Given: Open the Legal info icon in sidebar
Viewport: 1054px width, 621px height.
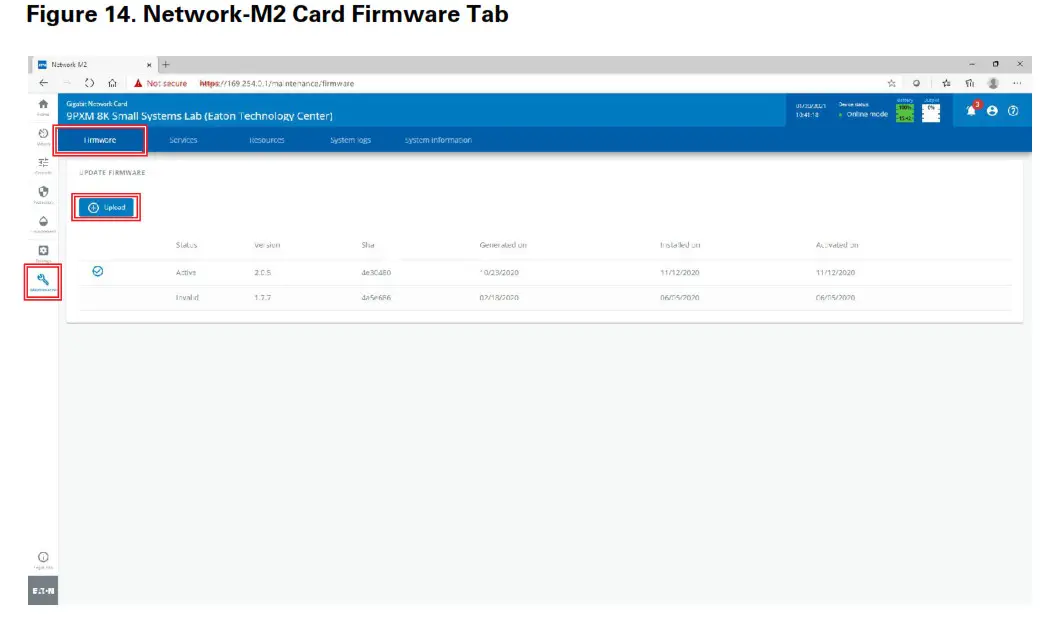Looking at the screenshot, I should pos(43,559).
